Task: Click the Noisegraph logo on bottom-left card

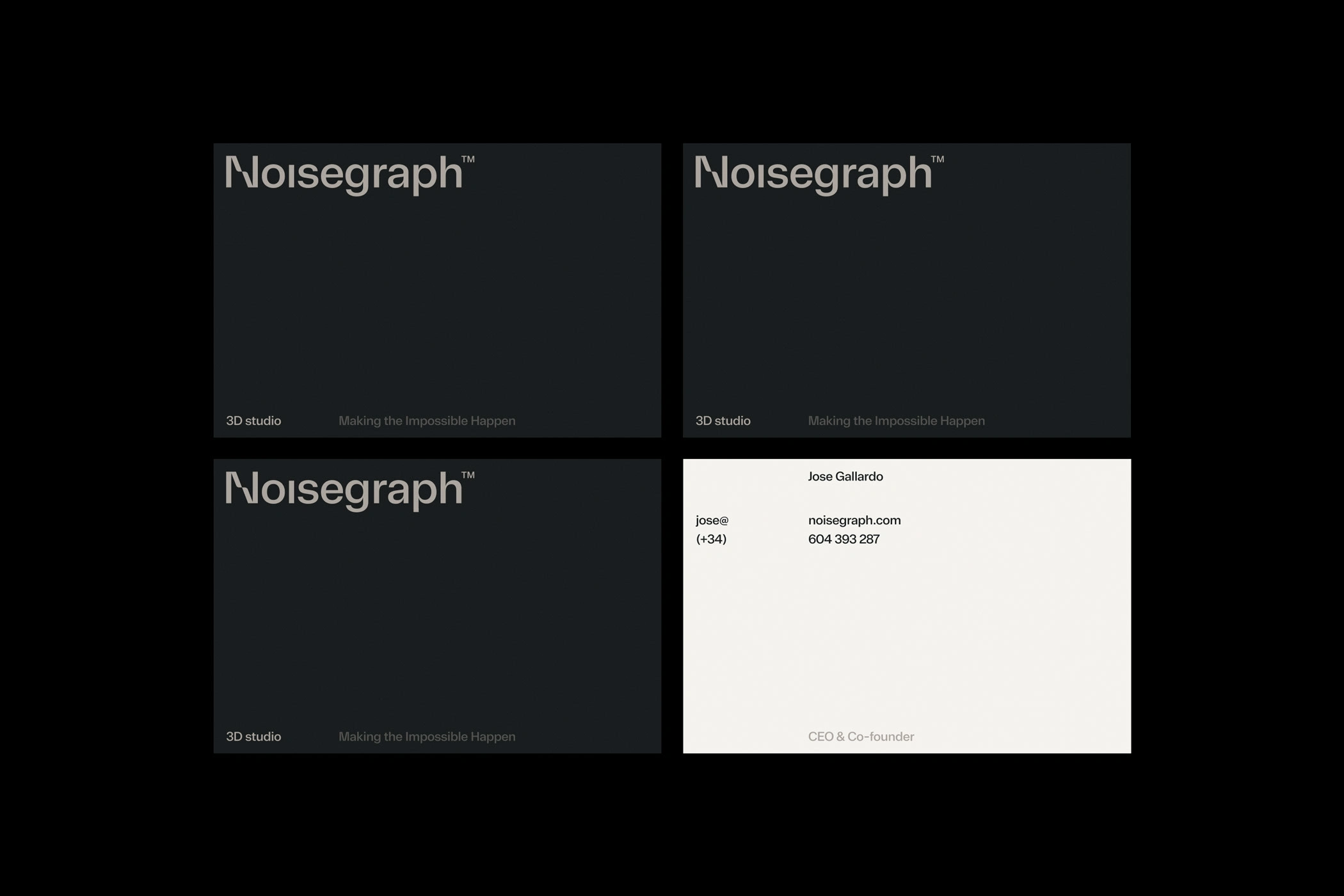Action: click(x=343, y=490)
